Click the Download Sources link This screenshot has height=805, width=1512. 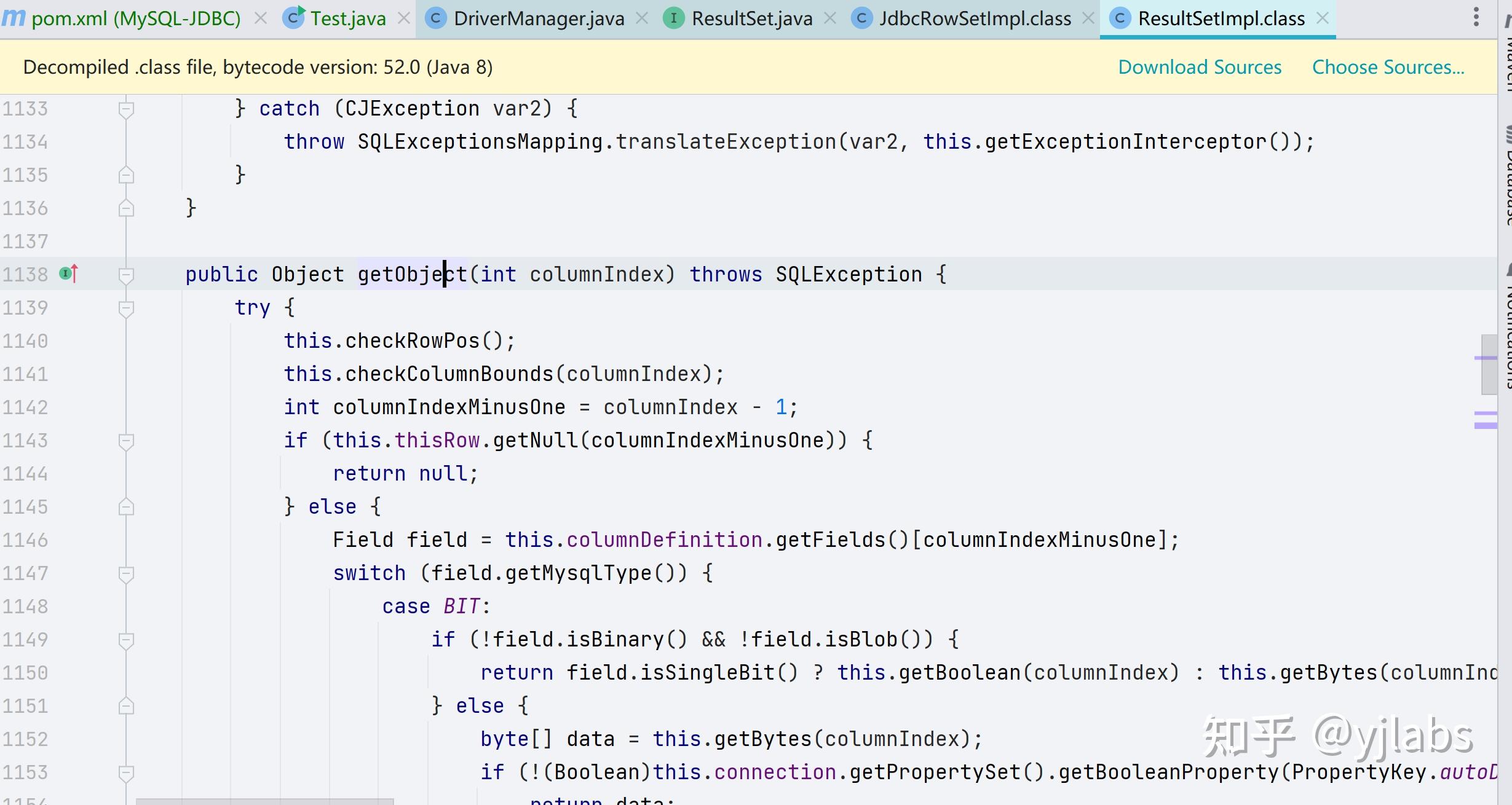coord(1200,67)
